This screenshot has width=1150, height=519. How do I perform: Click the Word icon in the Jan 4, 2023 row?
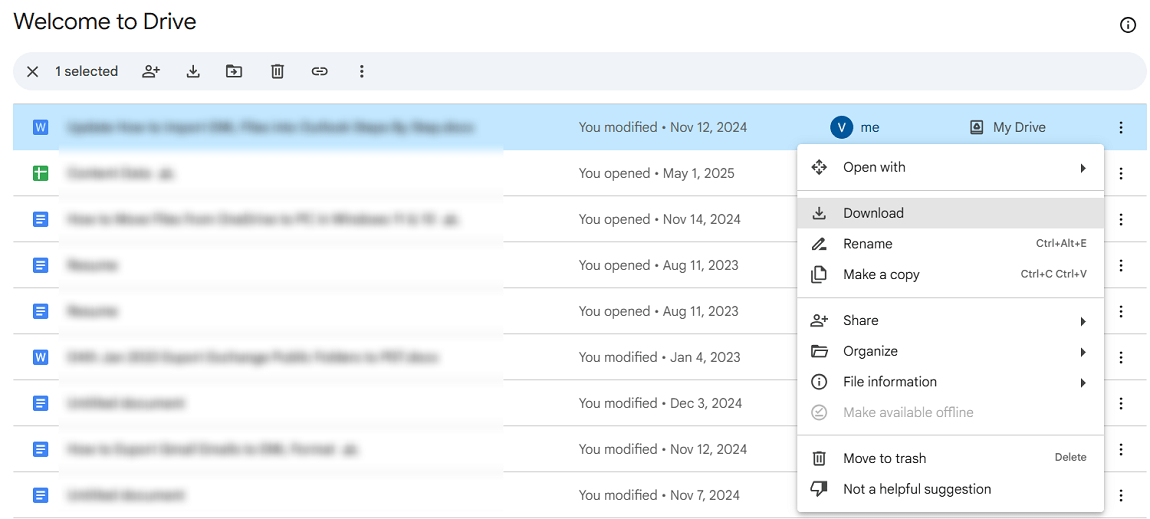click(40, 358)
